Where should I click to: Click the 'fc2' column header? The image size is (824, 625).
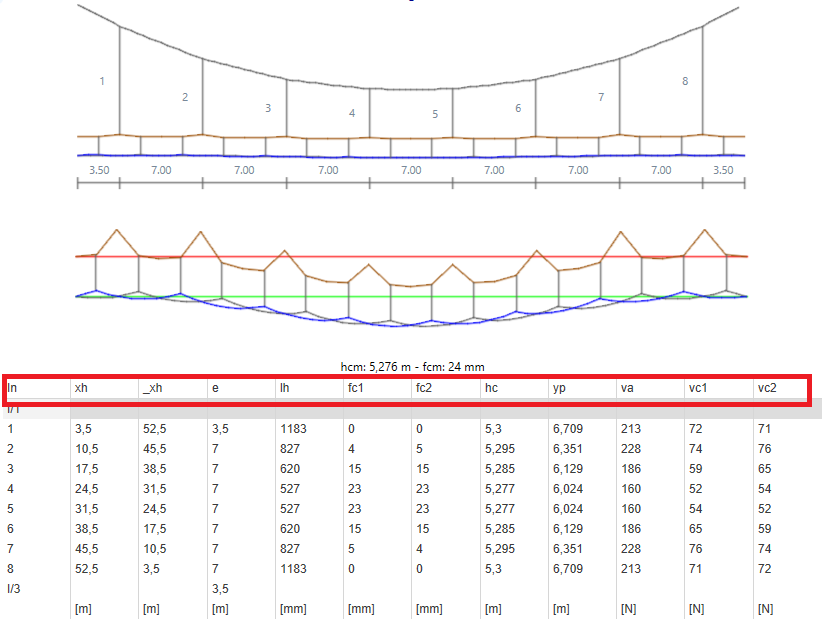pyautogui.click(x=424, y=388)
